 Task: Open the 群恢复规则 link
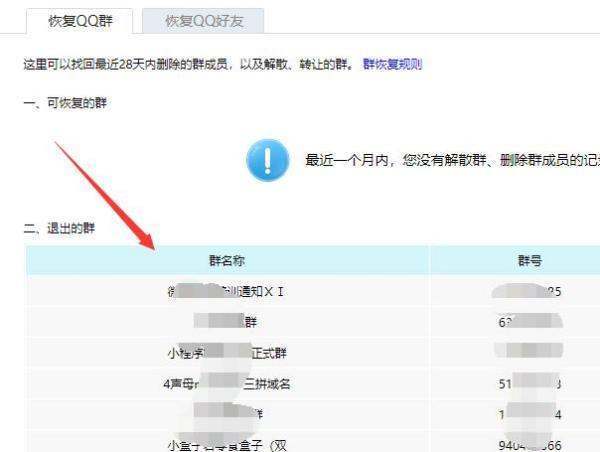pyautogui.click(x=392, y=64)
